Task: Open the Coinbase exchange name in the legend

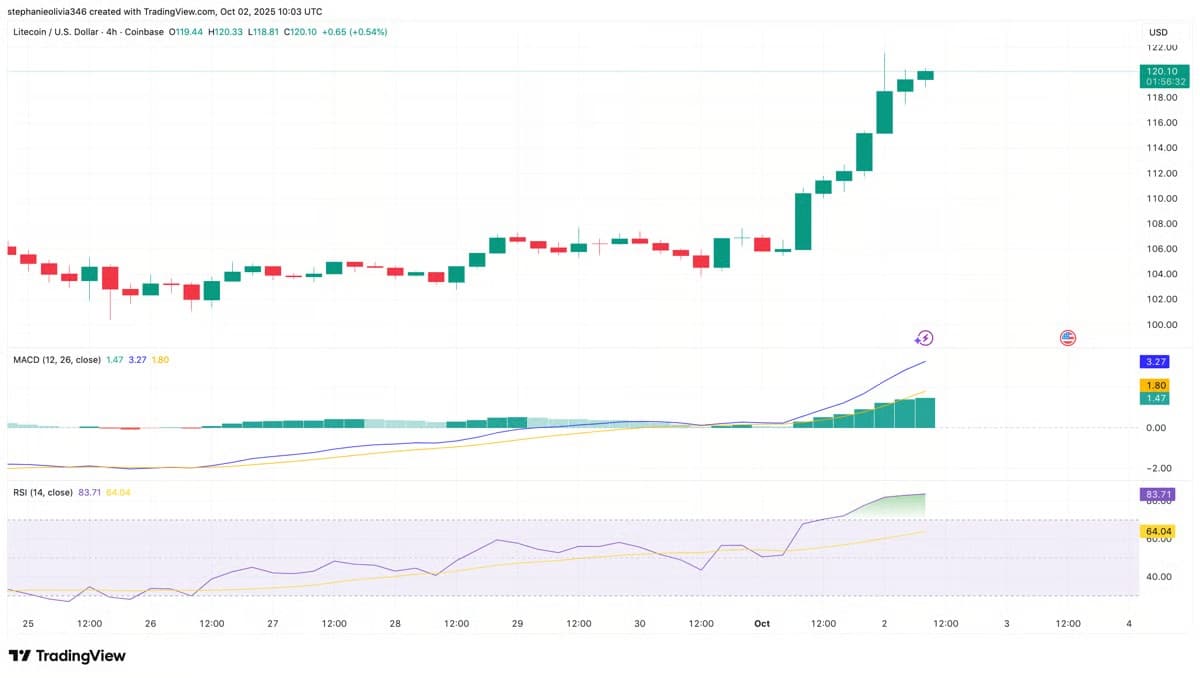Action: [144, 31]
